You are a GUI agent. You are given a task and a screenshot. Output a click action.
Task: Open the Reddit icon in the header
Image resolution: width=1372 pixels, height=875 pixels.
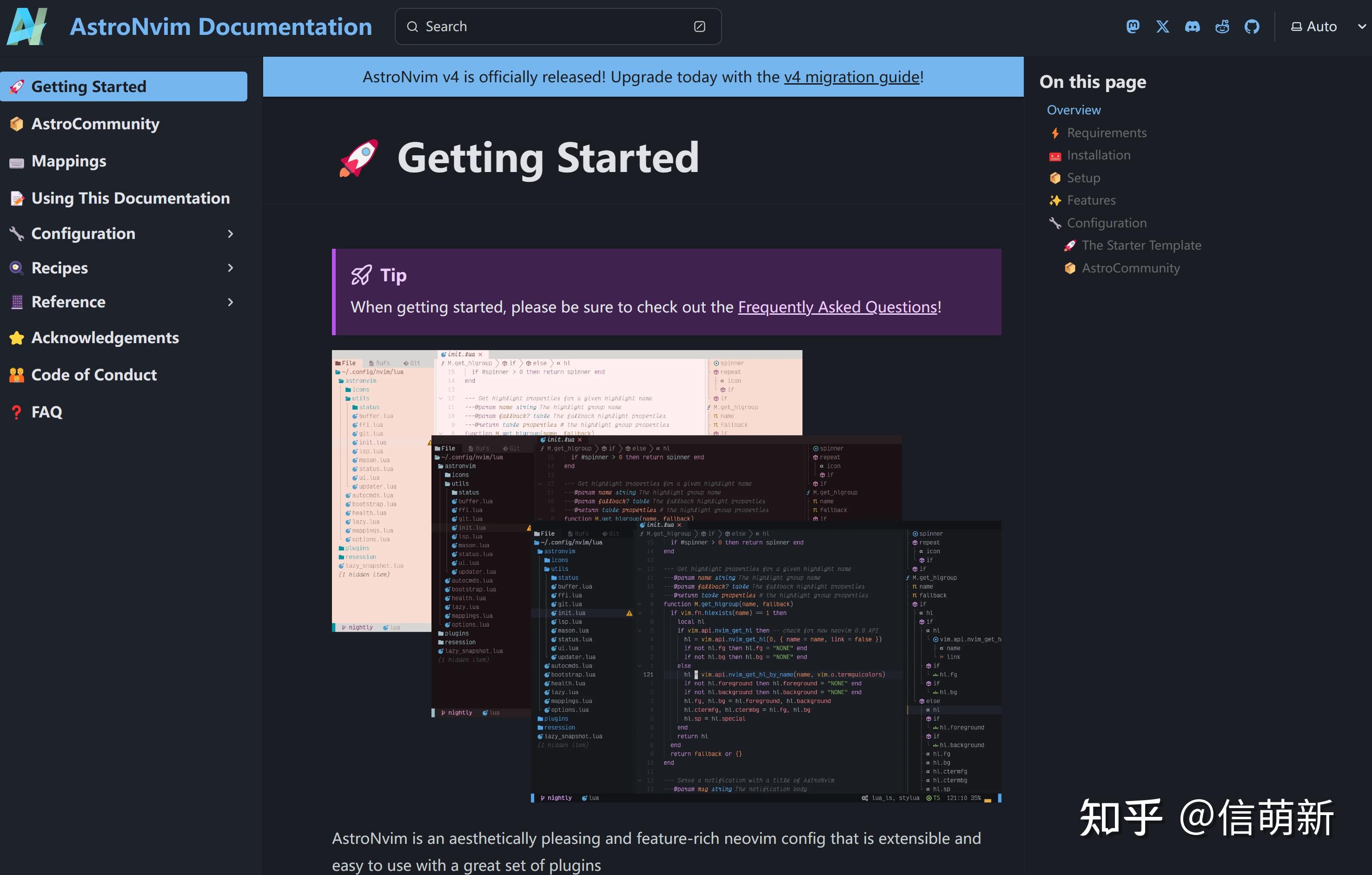click(x=1222, y=26)
